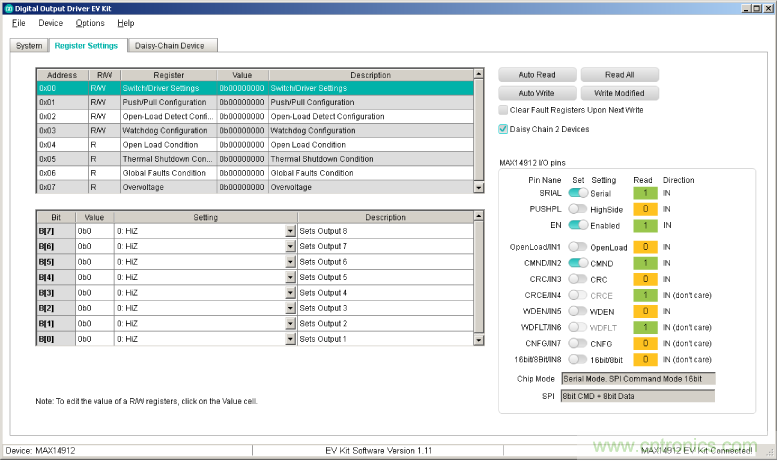This screenshot has width=777, height=461.
Task: Open the System tab
Action: pyautogui.click(x=29, y=46)
